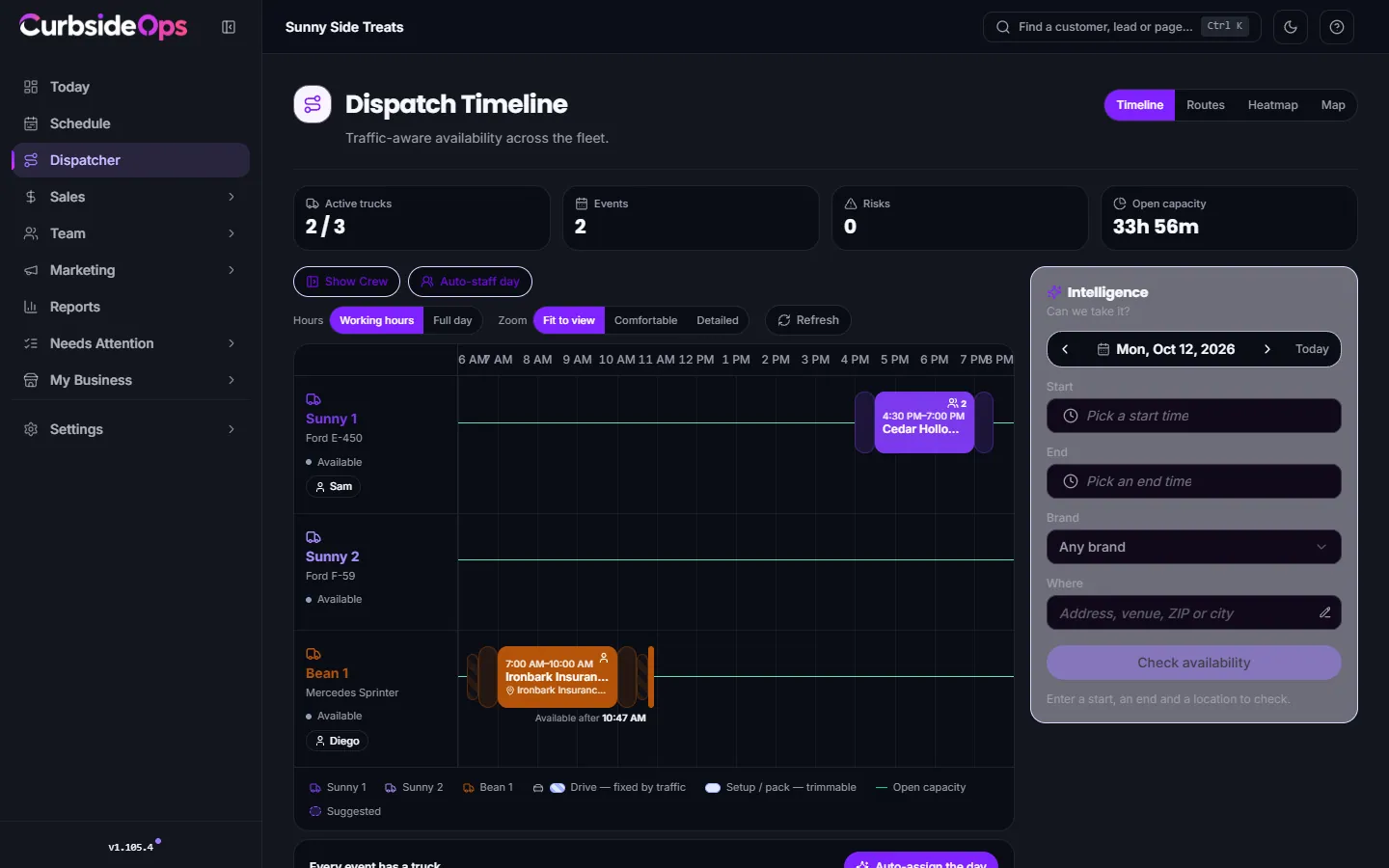Click the Sunny 1 truck icon
1389x868 pixels.
(x=313, y=399)
